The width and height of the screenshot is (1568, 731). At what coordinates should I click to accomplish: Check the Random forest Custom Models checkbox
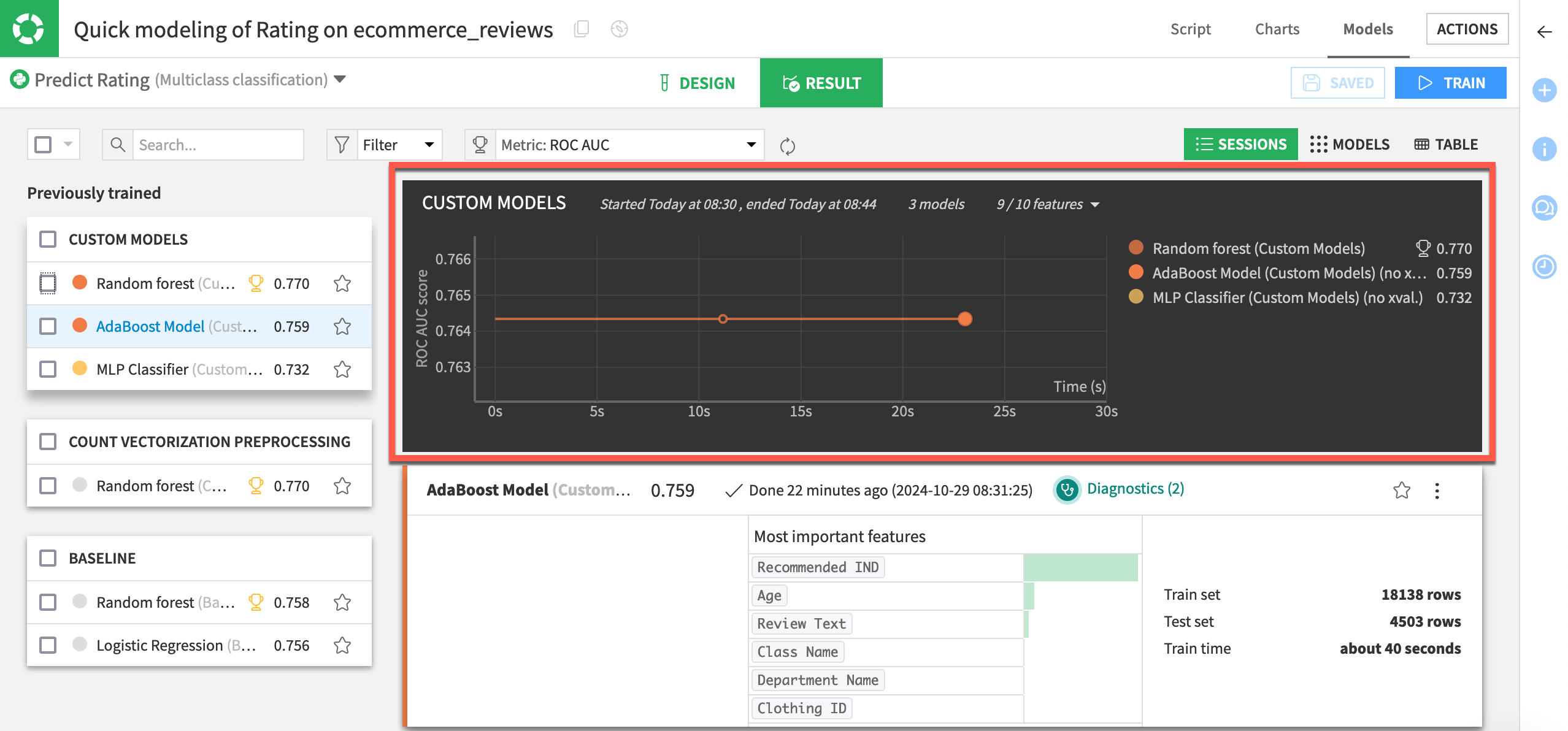47,283
